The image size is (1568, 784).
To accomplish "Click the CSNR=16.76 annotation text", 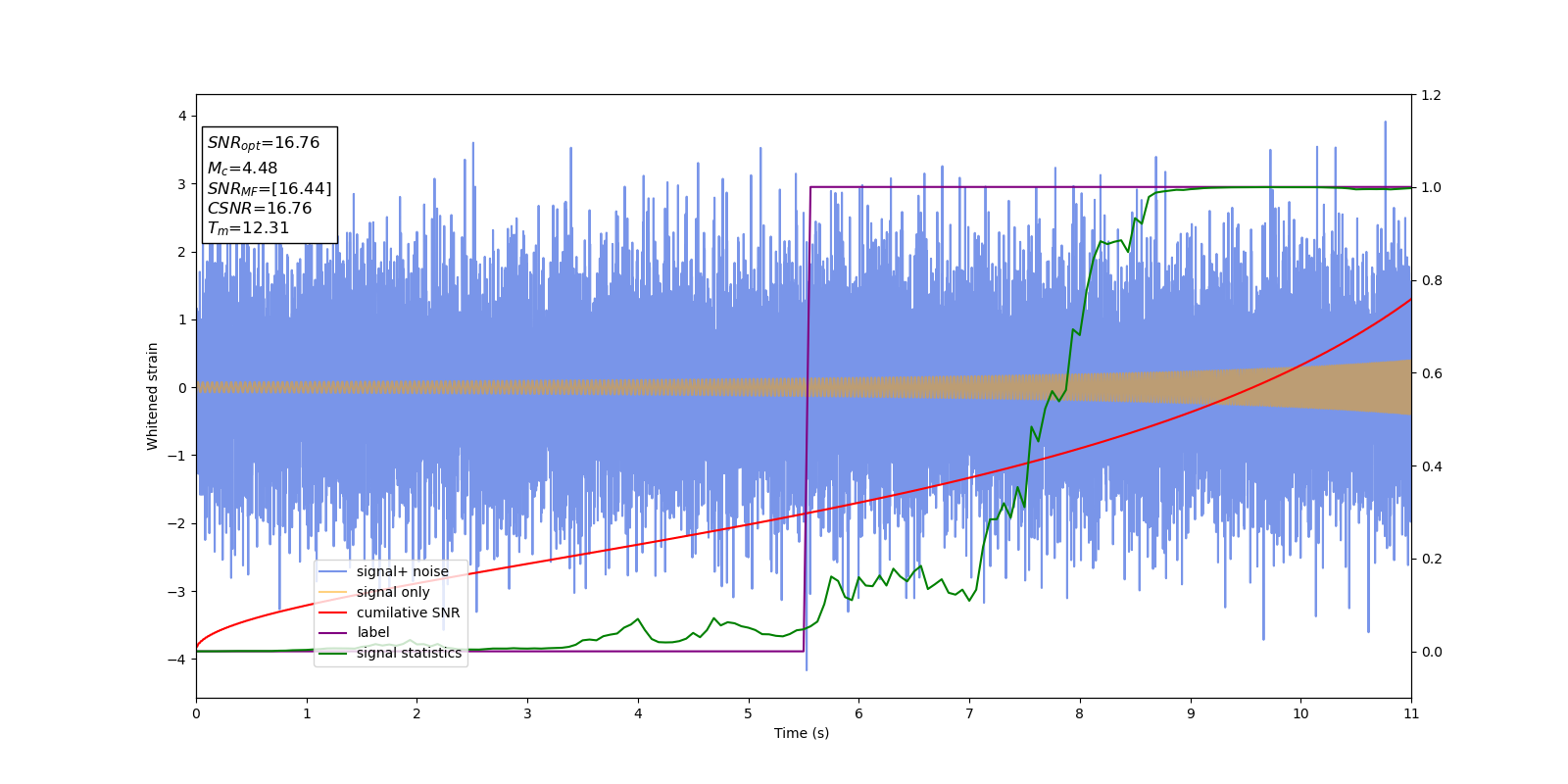I will [260, 209].
